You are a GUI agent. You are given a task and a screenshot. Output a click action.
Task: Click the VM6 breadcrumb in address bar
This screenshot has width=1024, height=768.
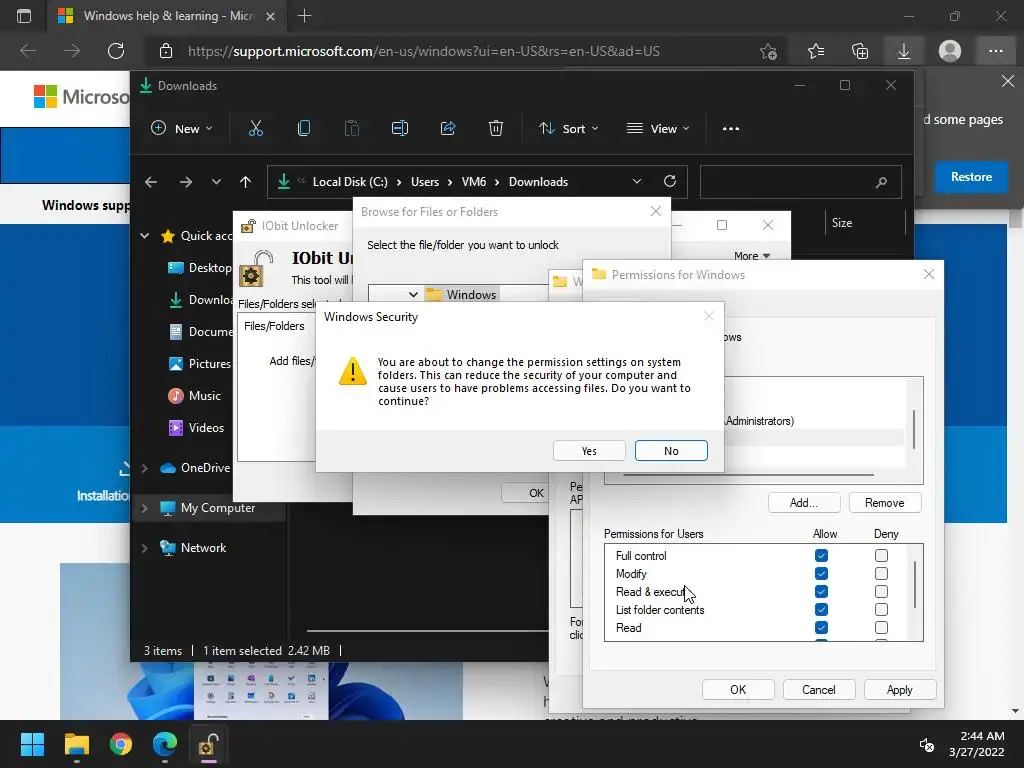pyautogui.click(x=473, y=182)
